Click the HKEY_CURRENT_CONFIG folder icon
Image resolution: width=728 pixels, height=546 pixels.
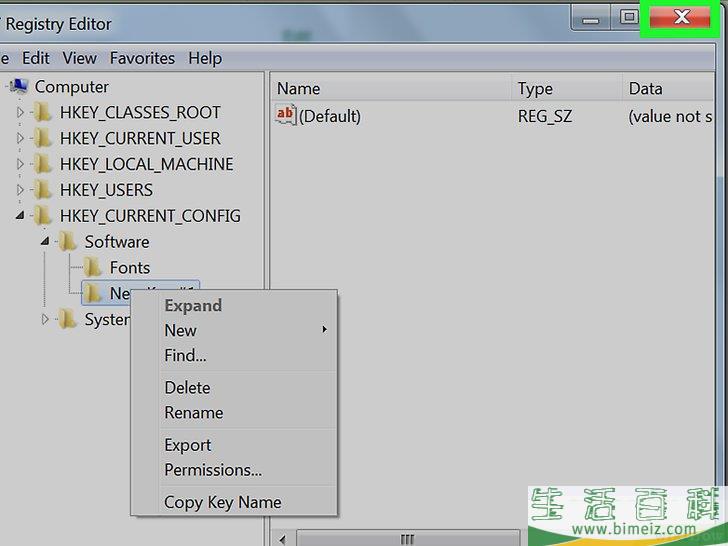click(x=42, y=216)
